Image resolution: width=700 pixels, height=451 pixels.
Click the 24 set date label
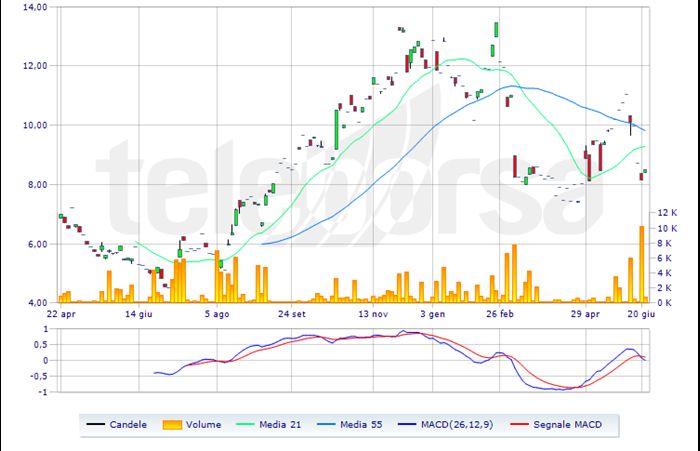pyautogui.click(x=292, y=314)
